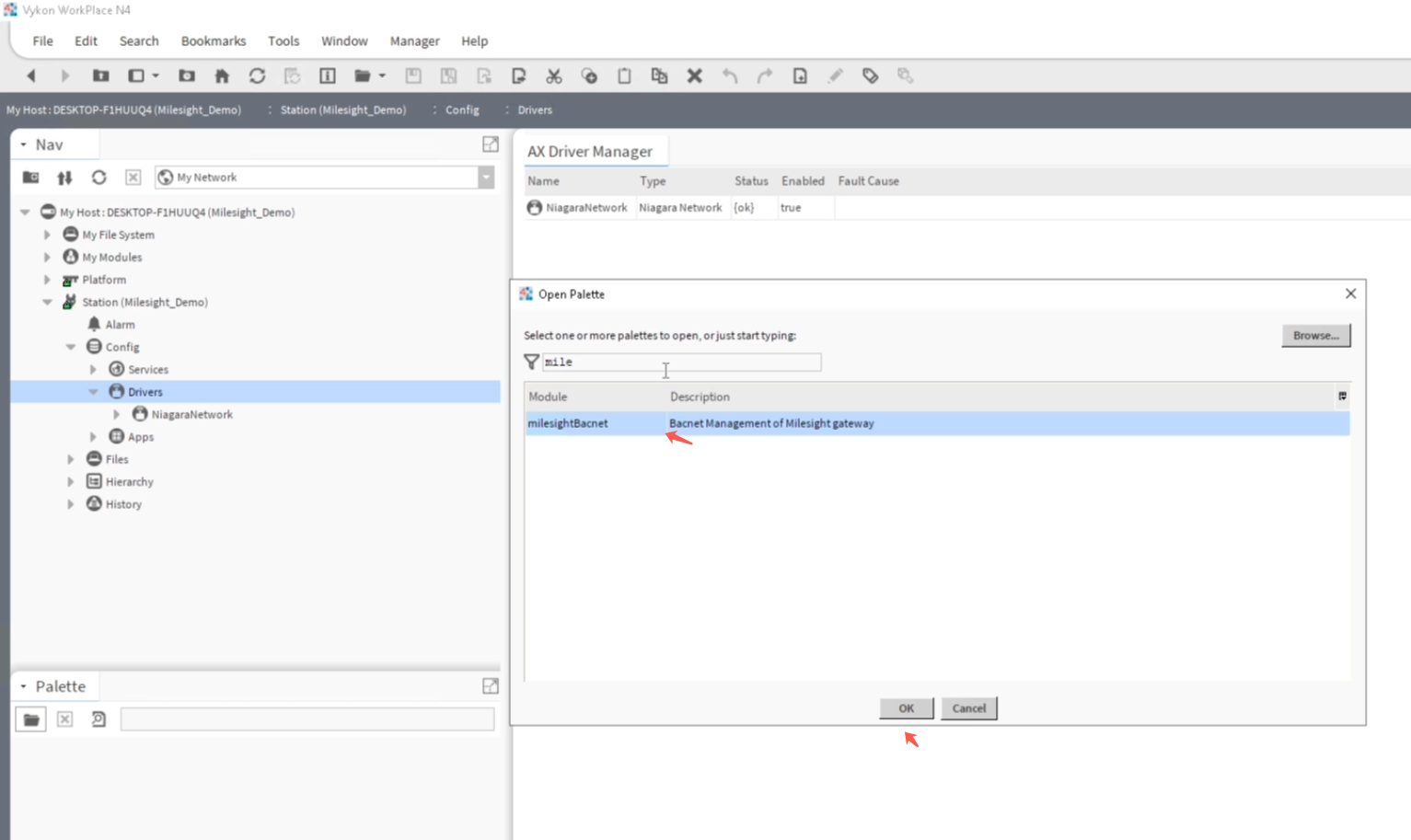1411x840 pixels.
Task: Expand the Services tree node
Action: click(93, 370)
